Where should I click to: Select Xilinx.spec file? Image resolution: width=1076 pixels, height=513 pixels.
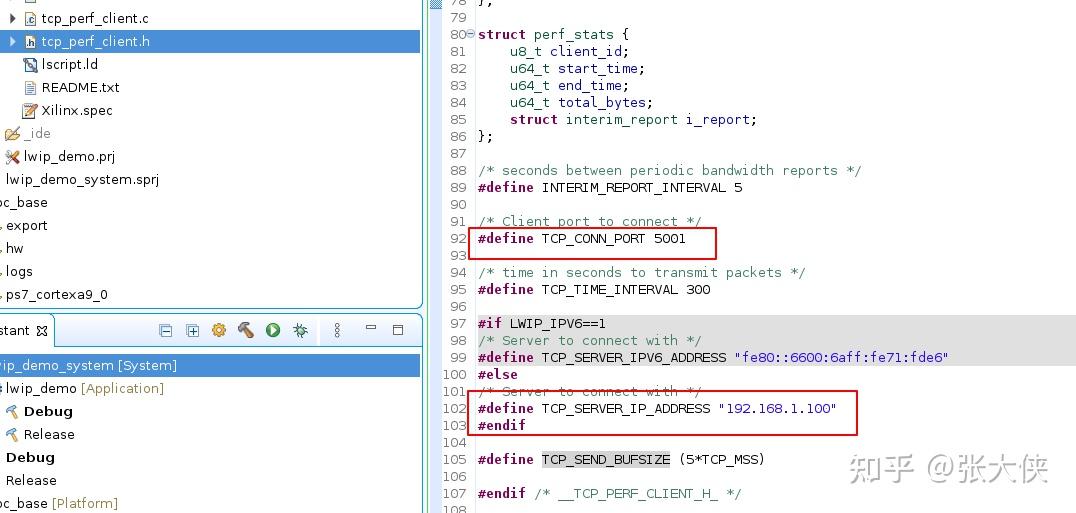point(77,110)
